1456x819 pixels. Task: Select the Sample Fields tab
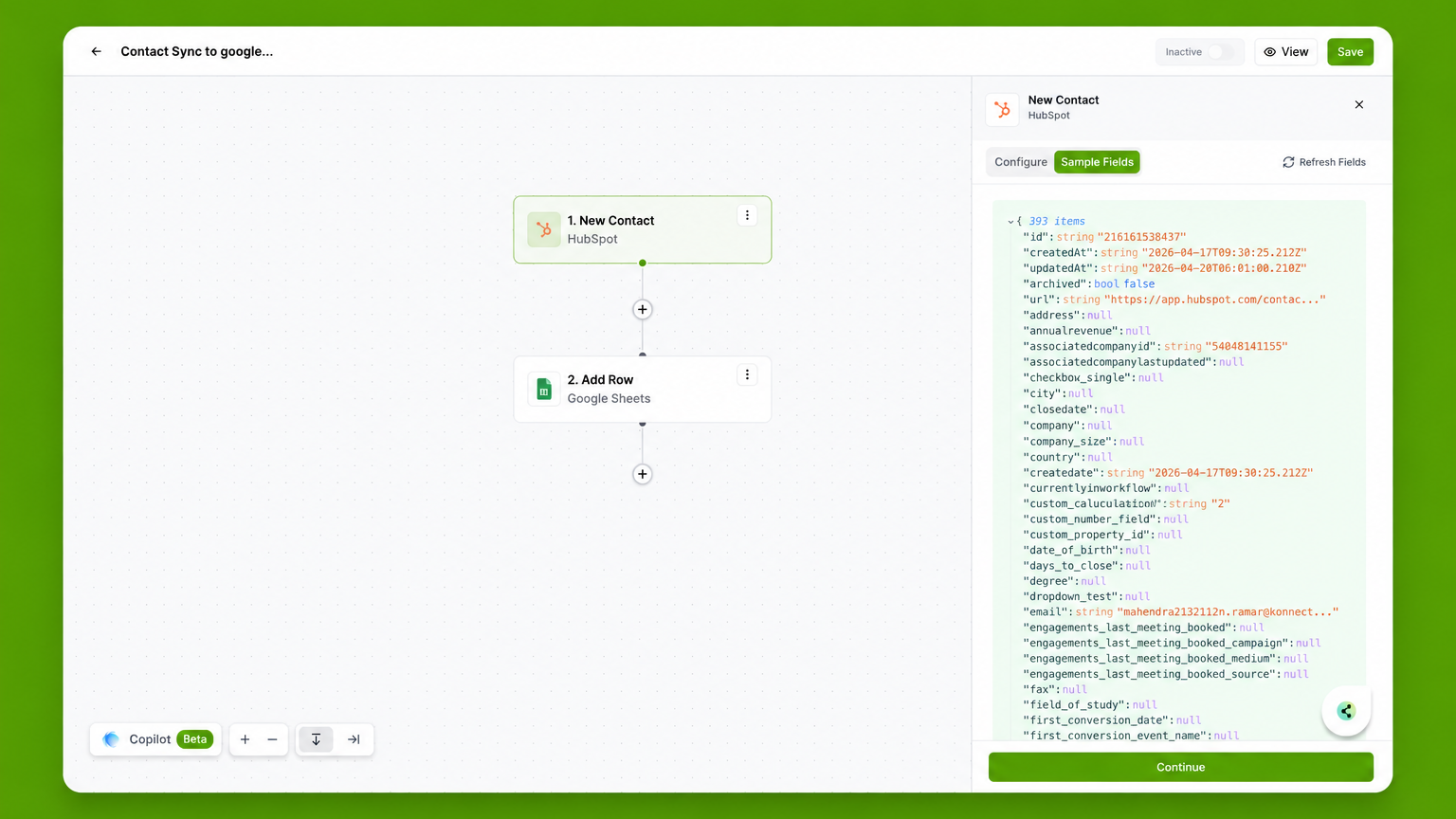(1097, 162)
